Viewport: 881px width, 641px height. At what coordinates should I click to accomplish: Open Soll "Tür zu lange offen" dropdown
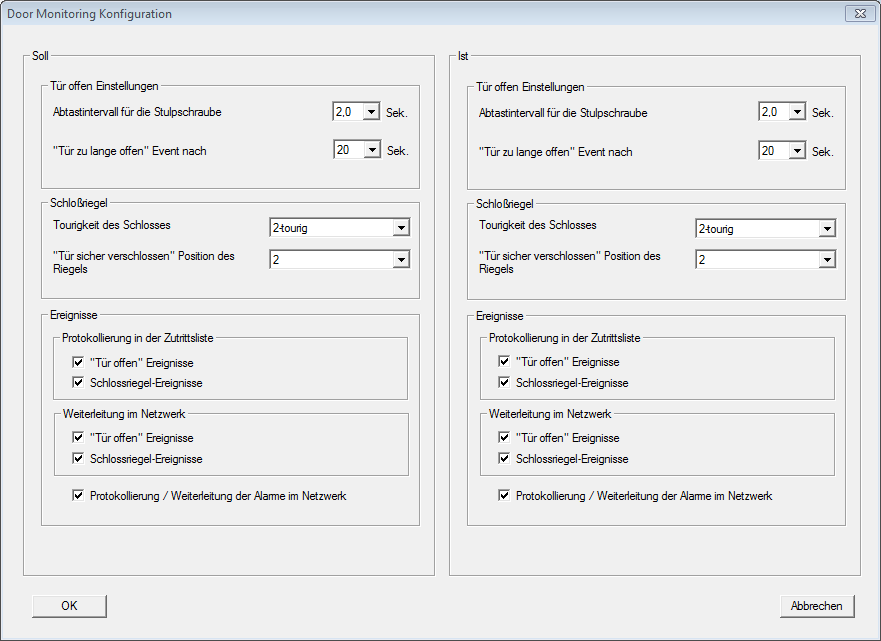coord(372,150)
